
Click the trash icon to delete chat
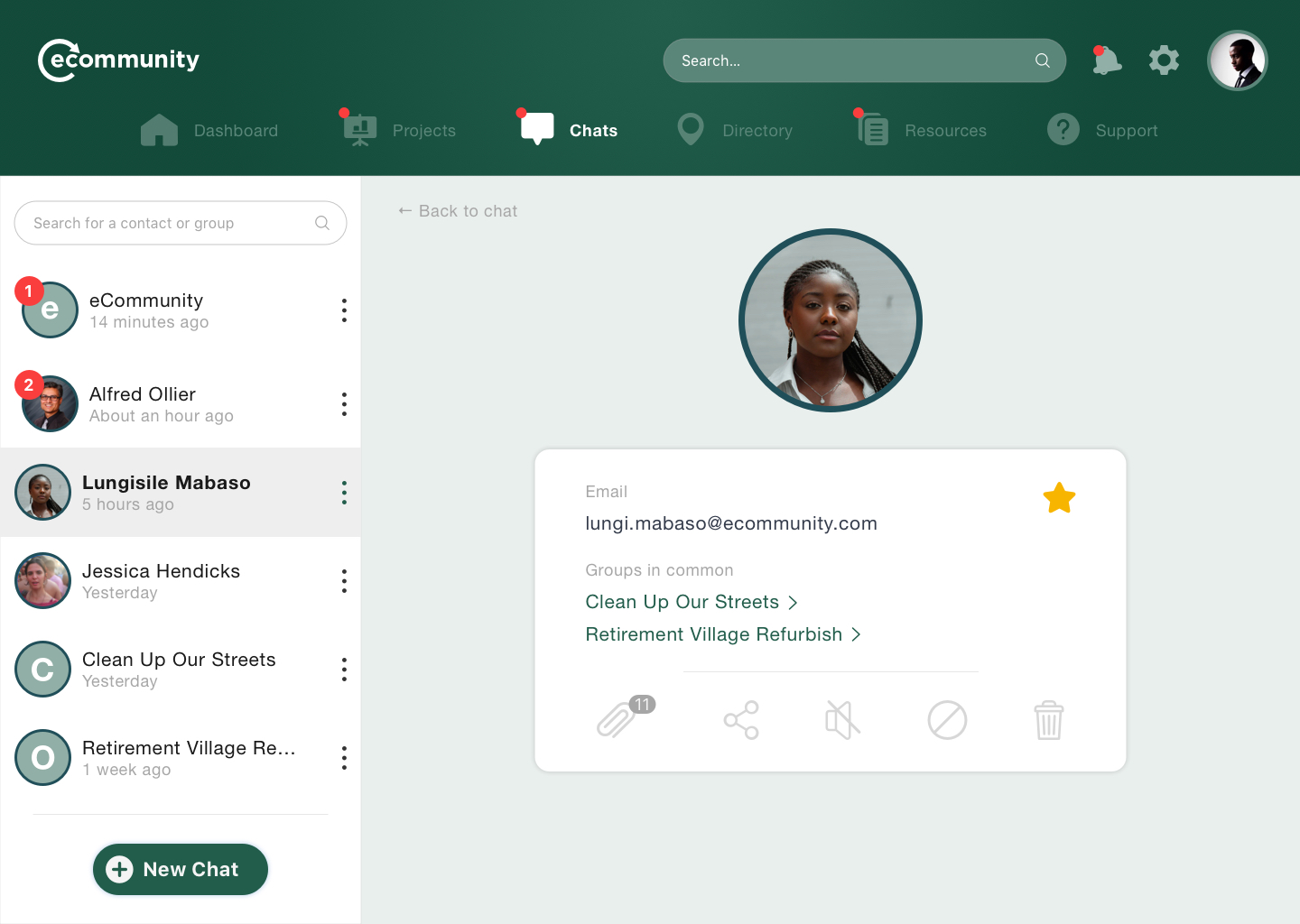1049,720
